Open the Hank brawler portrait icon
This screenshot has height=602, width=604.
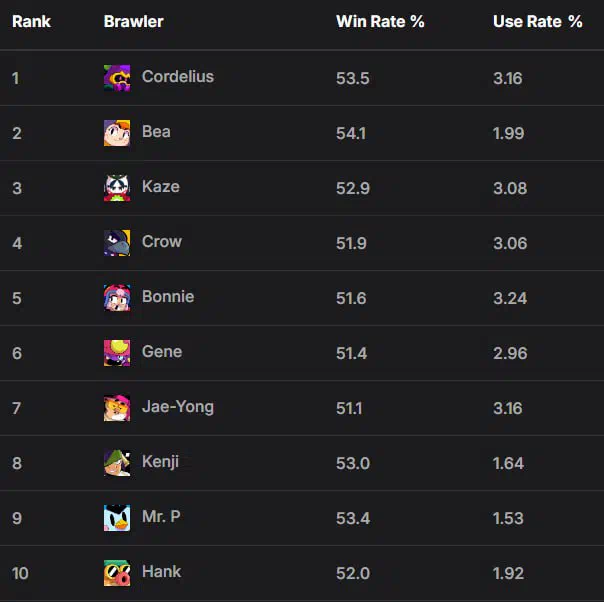pyautogui.click(x=117, y=573)
